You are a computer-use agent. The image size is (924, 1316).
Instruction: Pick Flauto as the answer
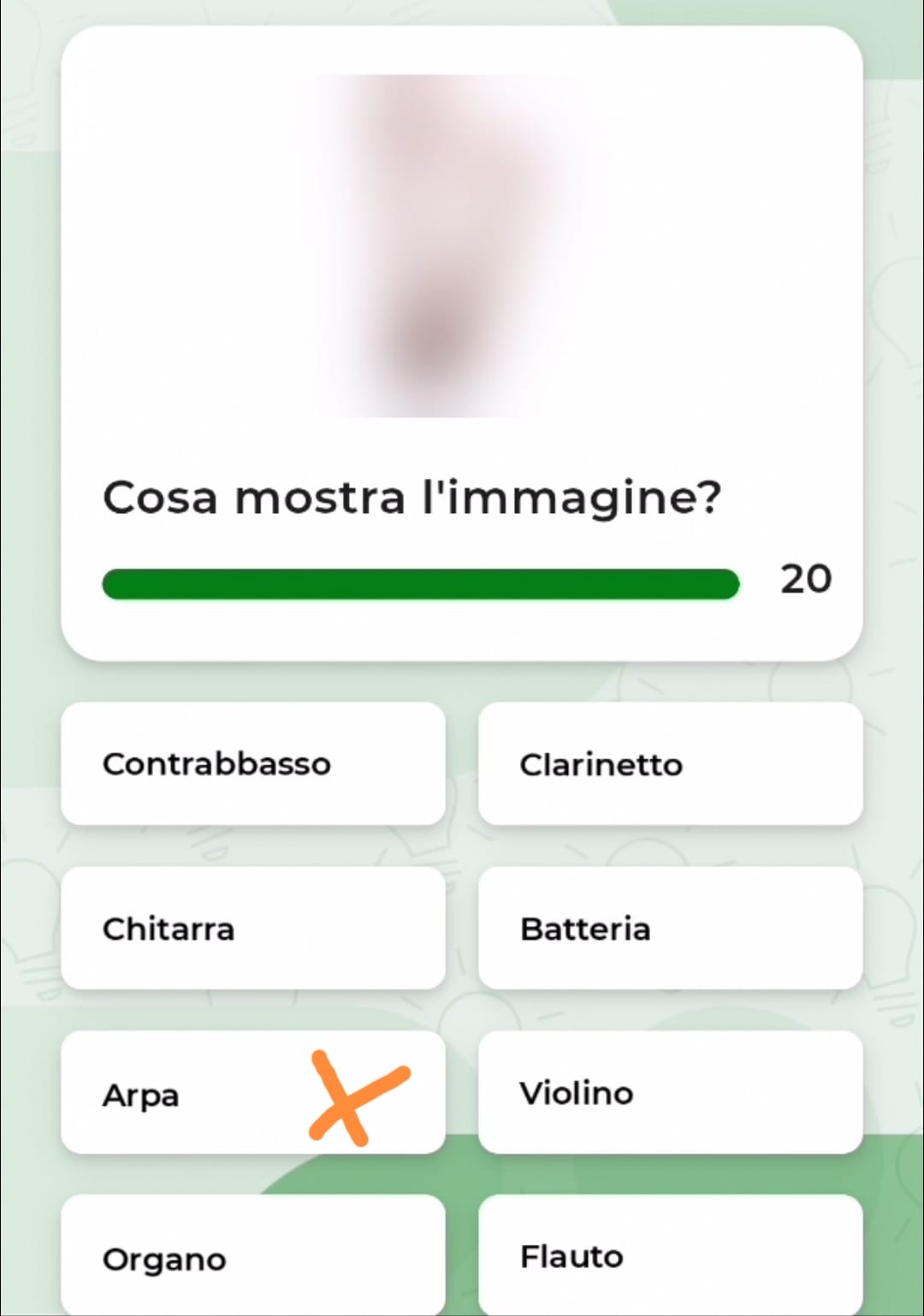[x=671, y=1255]
